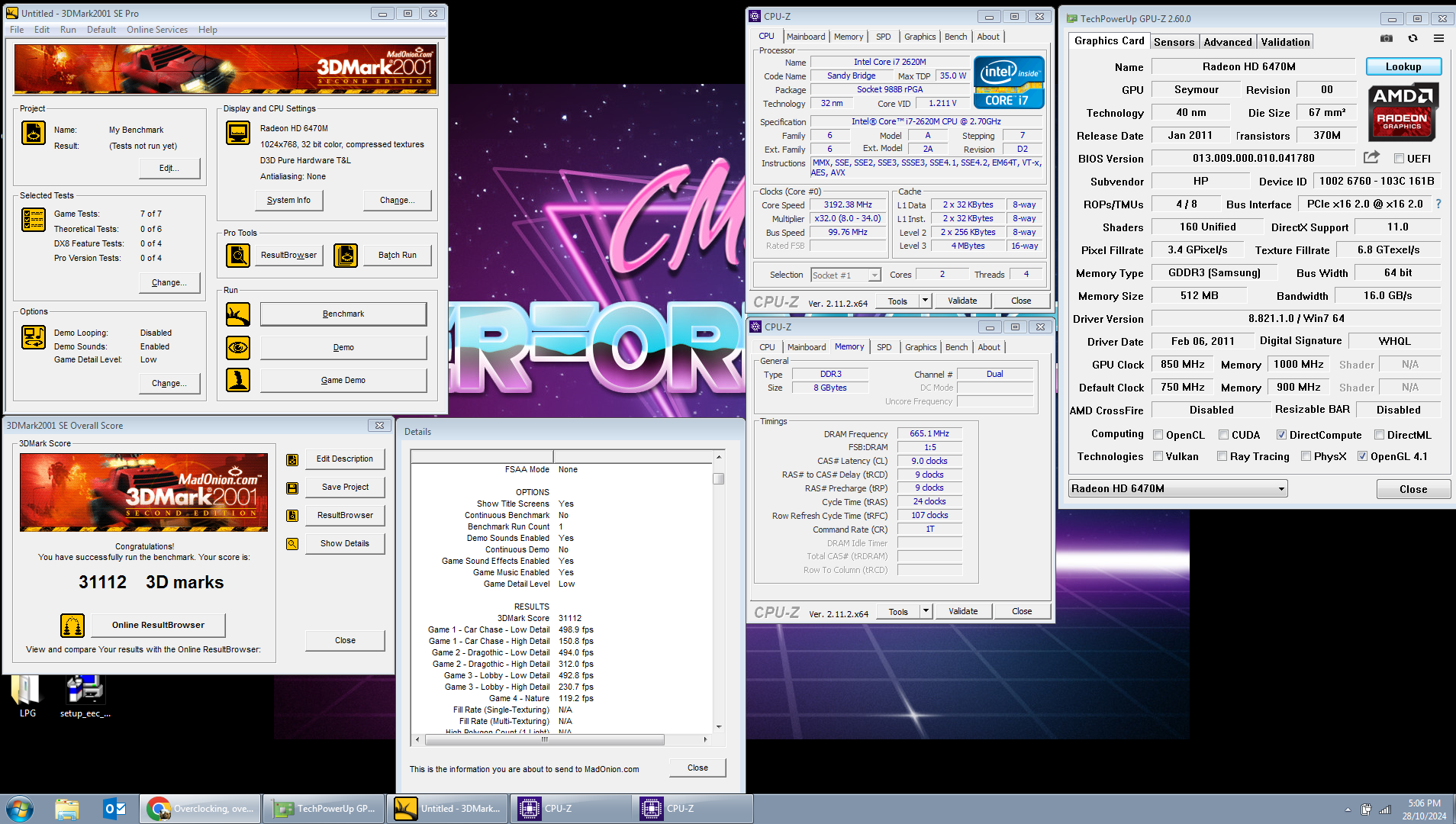Click the scroll down arrow in Details list

point(718,727)
